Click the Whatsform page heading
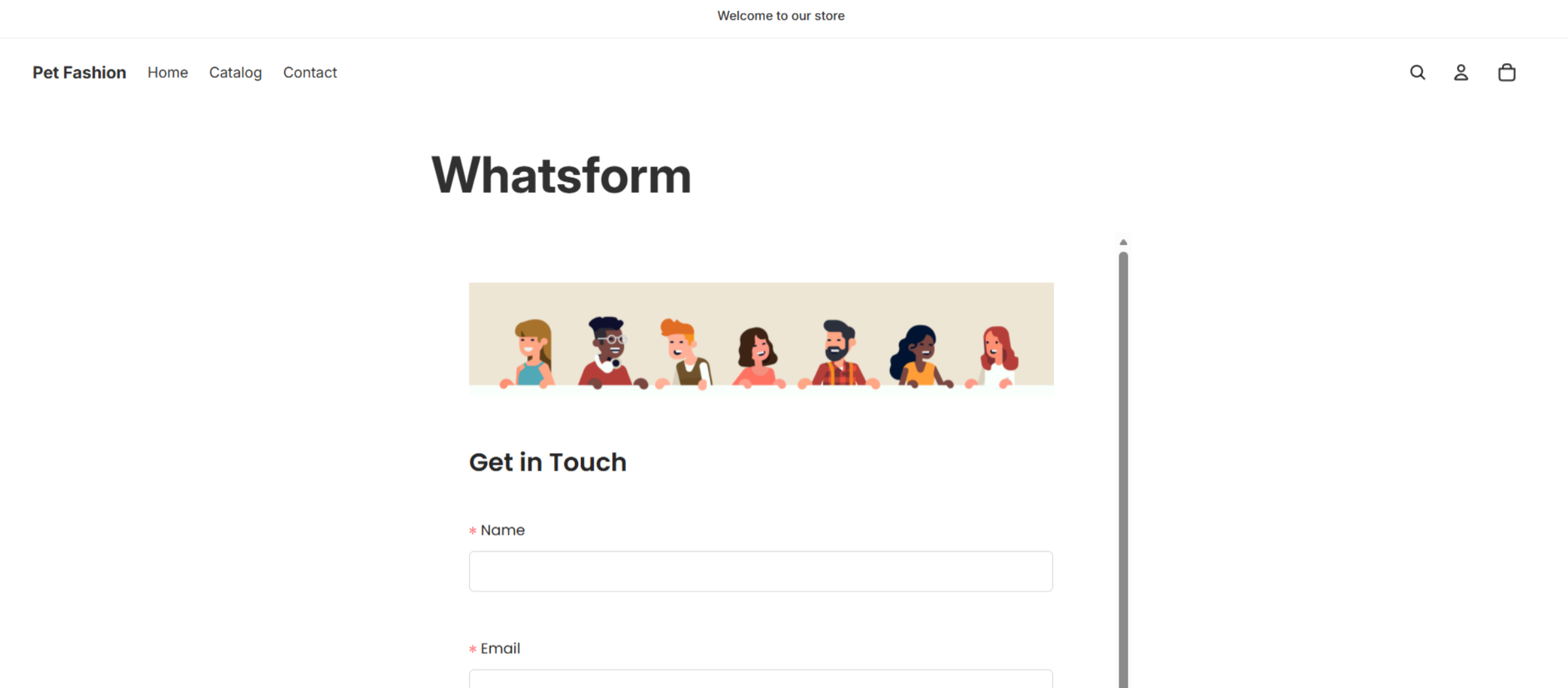1568x688 pixels. coord(561,176)
